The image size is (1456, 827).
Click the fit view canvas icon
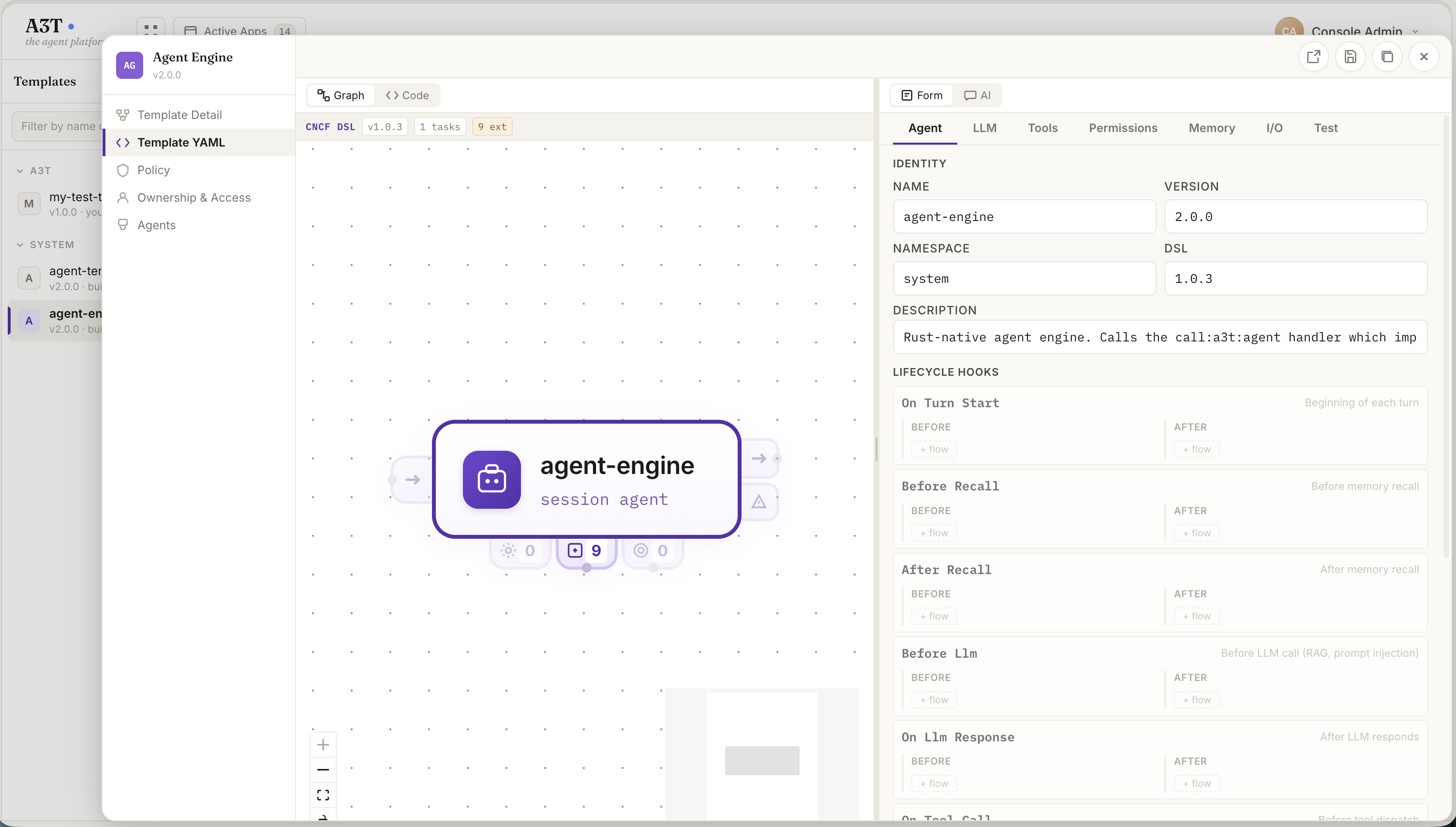(x=323, y=795)
